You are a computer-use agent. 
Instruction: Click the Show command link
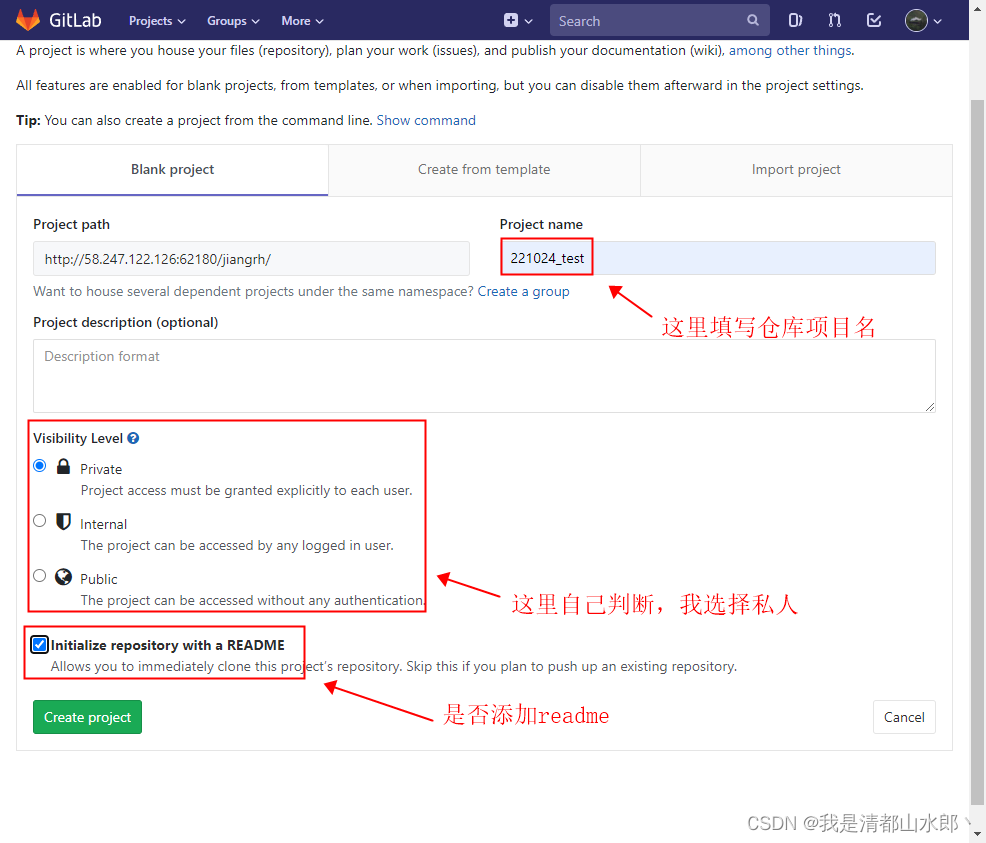426,120
